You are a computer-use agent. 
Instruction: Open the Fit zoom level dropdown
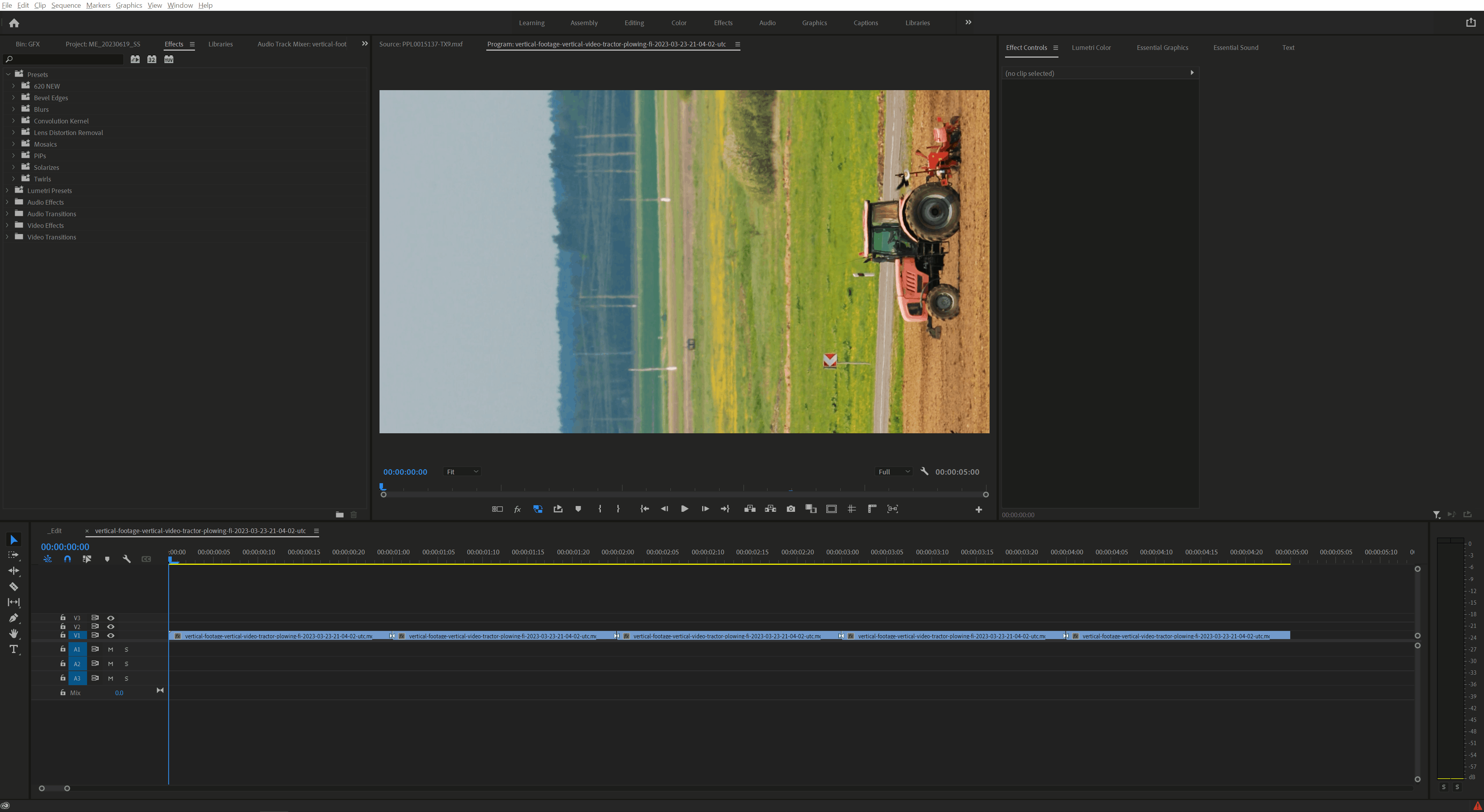[x=462, y=472]
